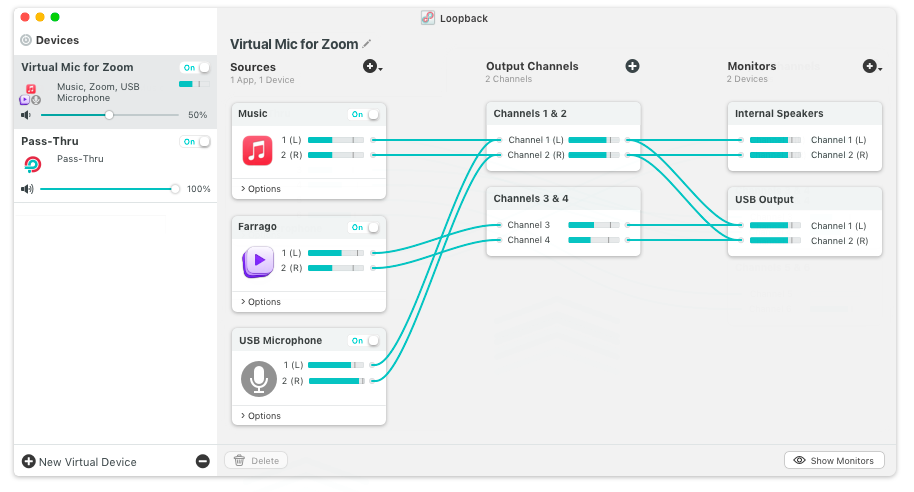
Task: Select the USB Output monitor block
Action: [x=804, y=222]
